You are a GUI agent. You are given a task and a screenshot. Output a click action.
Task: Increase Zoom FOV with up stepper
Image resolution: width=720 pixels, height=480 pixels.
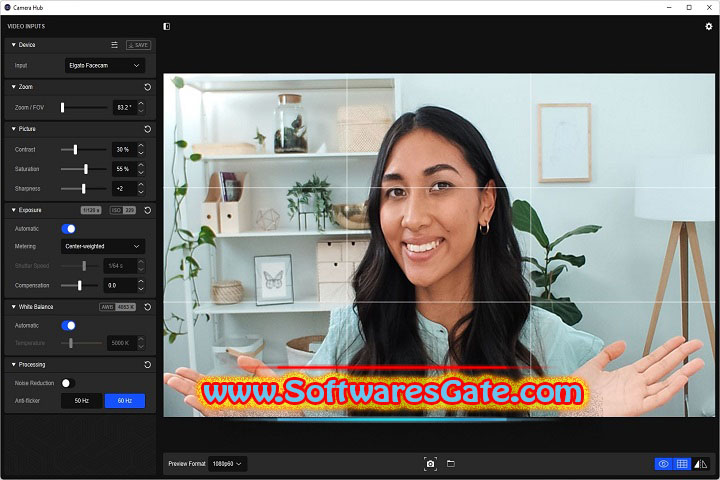[141, 104]
